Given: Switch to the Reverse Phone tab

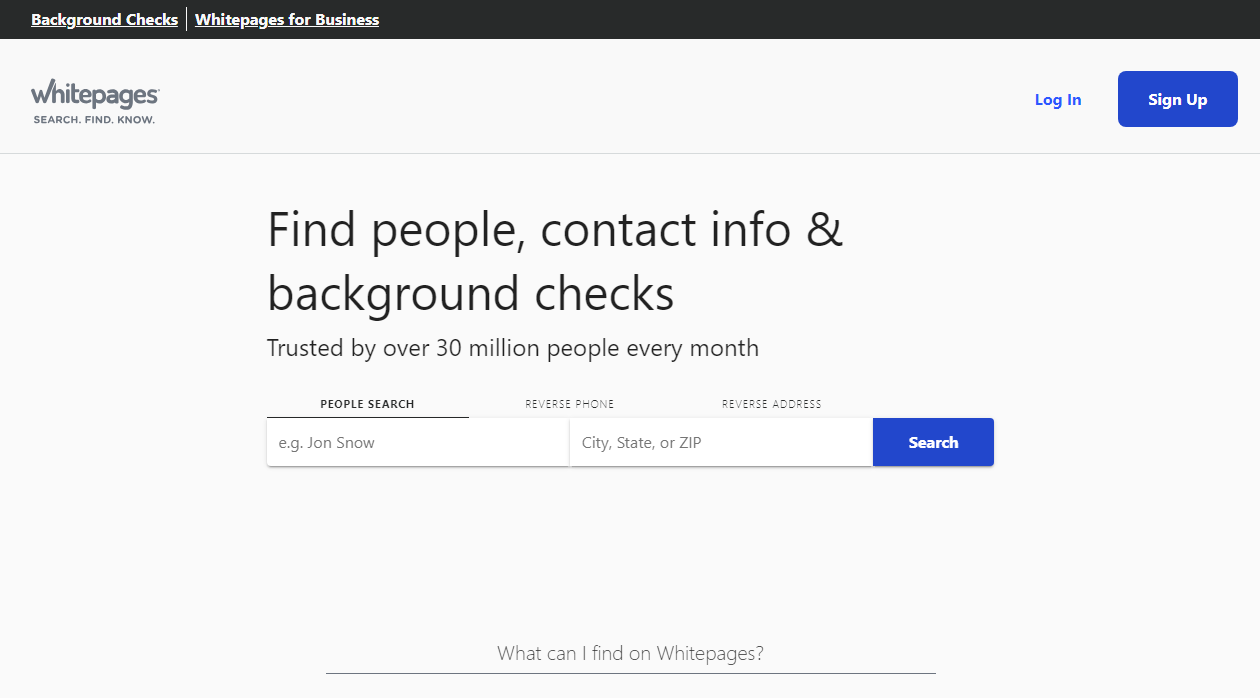Looking at the screenshot, I should point(570,404).
